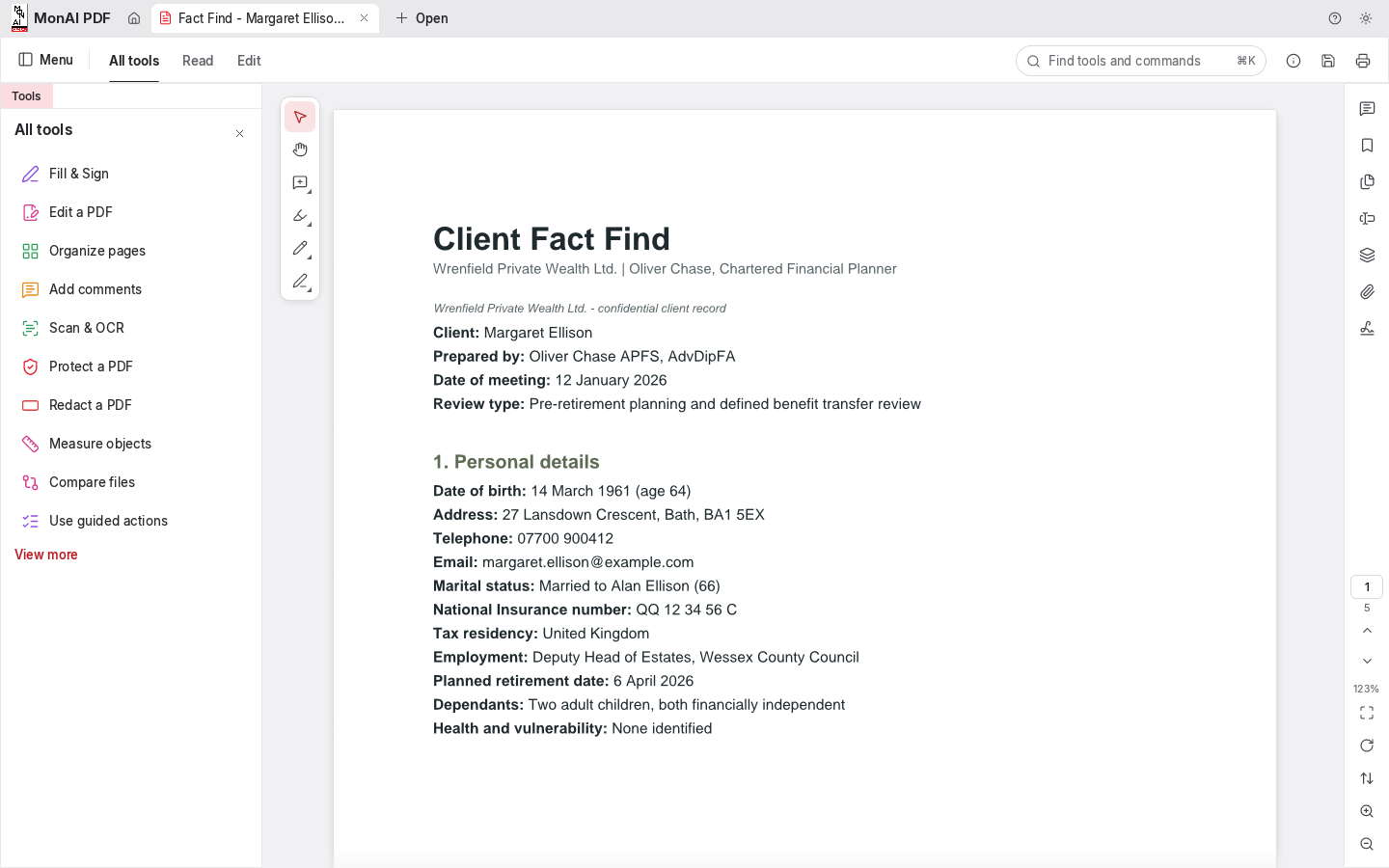Open the add comment tool flyout
This screenshot has height=868, width=1389.
coord(300,183)
